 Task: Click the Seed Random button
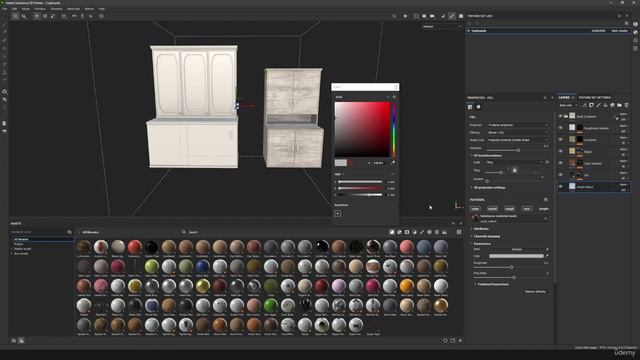pyautogui.click(x=517, y=249)
